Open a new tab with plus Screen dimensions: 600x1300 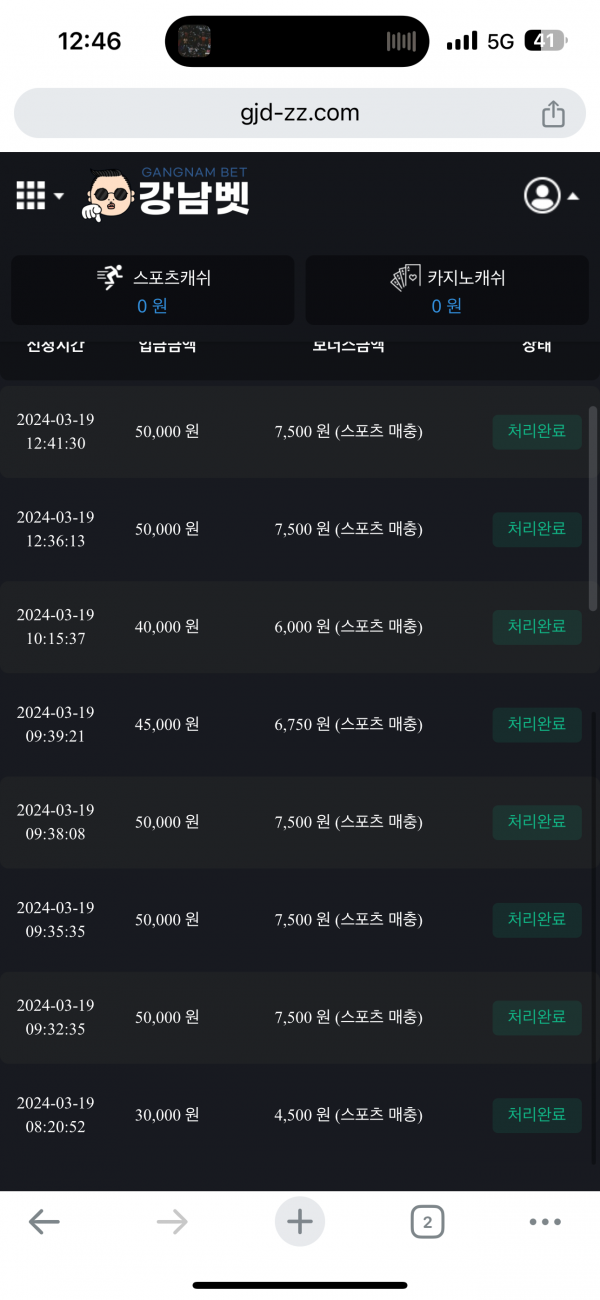pos(300,1221)
